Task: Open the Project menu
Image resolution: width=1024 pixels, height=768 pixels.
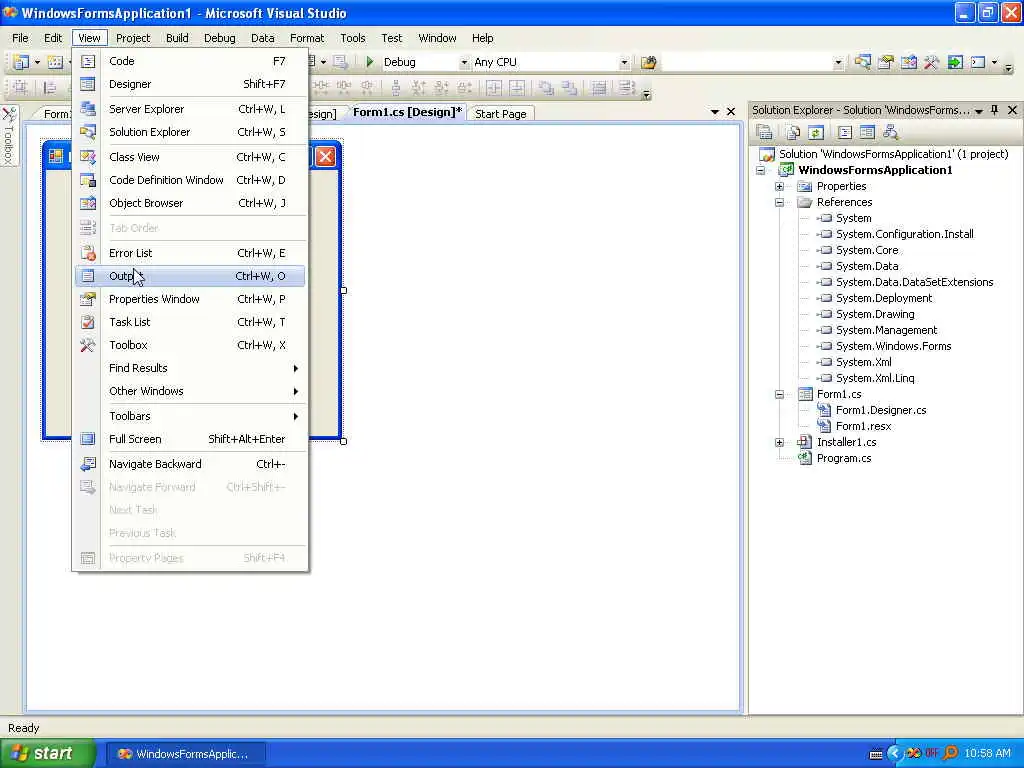Action: (x=133, y=38)
